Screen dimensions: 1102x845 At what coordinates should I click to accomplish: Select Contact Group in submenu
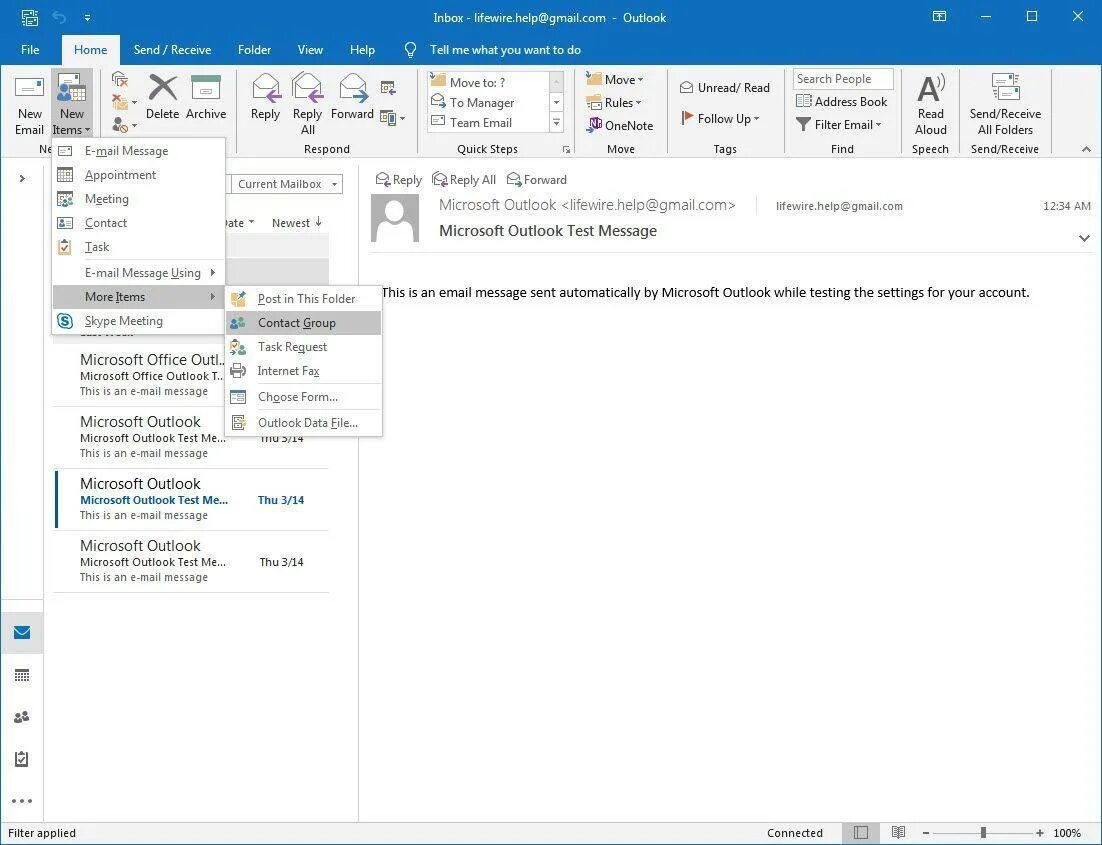click(x=304, y=323)
